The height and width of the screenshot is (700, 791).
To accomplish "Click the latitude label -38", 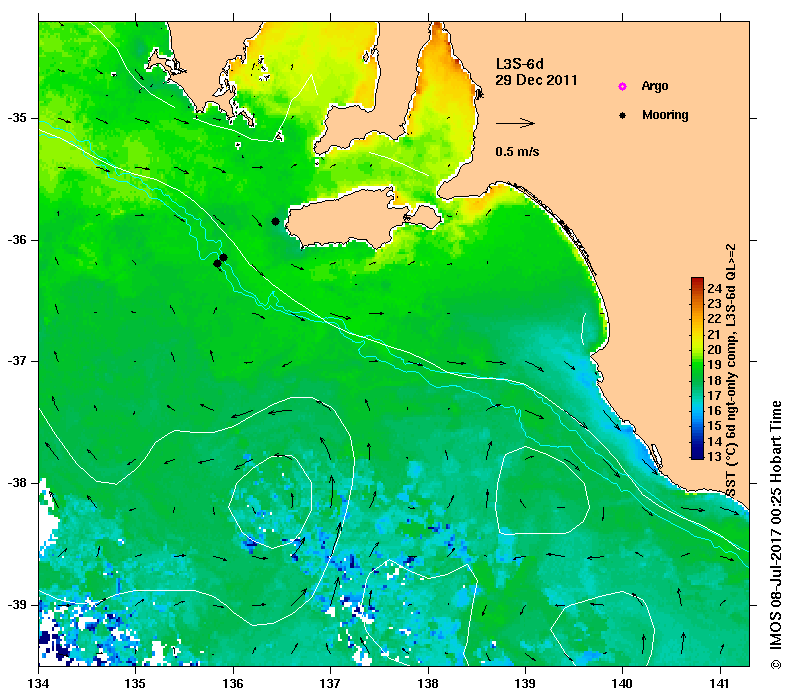I will pyautogui.click(x=17, y=483).
